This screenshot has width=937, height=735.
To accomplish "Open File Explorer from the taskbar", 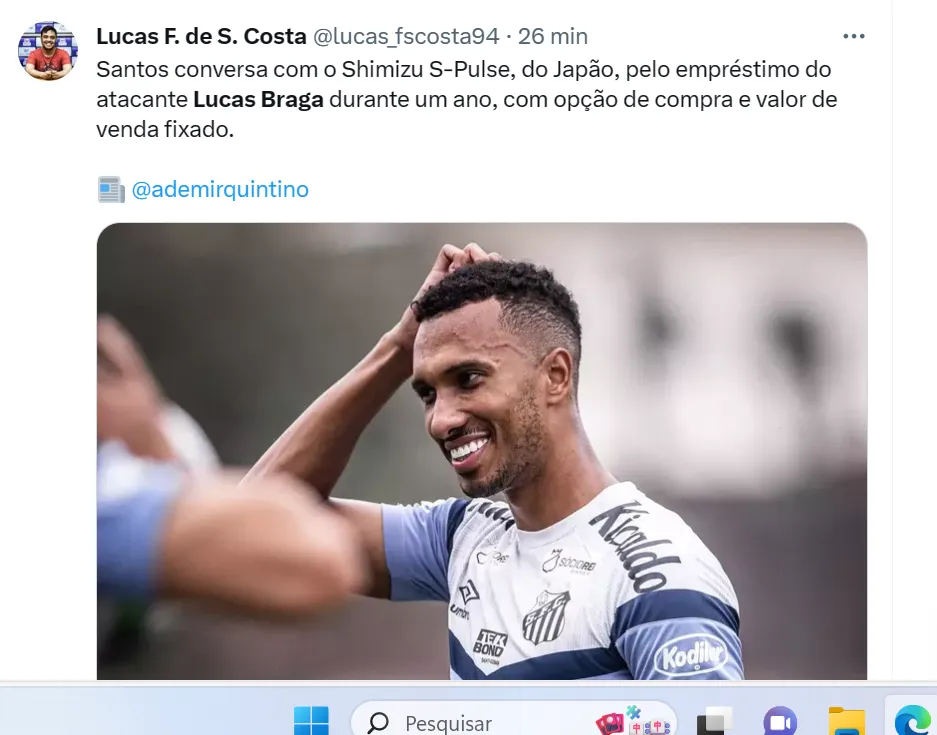I will click(846, 722).
